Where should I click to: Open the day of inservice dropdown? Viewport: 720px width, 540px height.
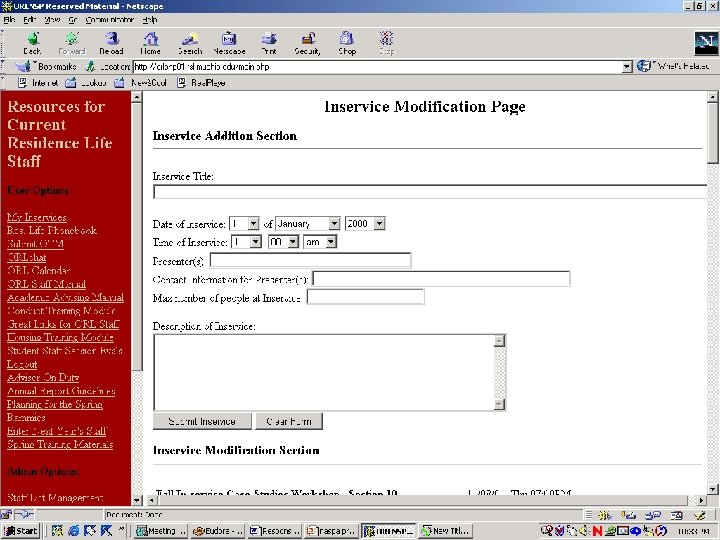(x=244, y=224)
